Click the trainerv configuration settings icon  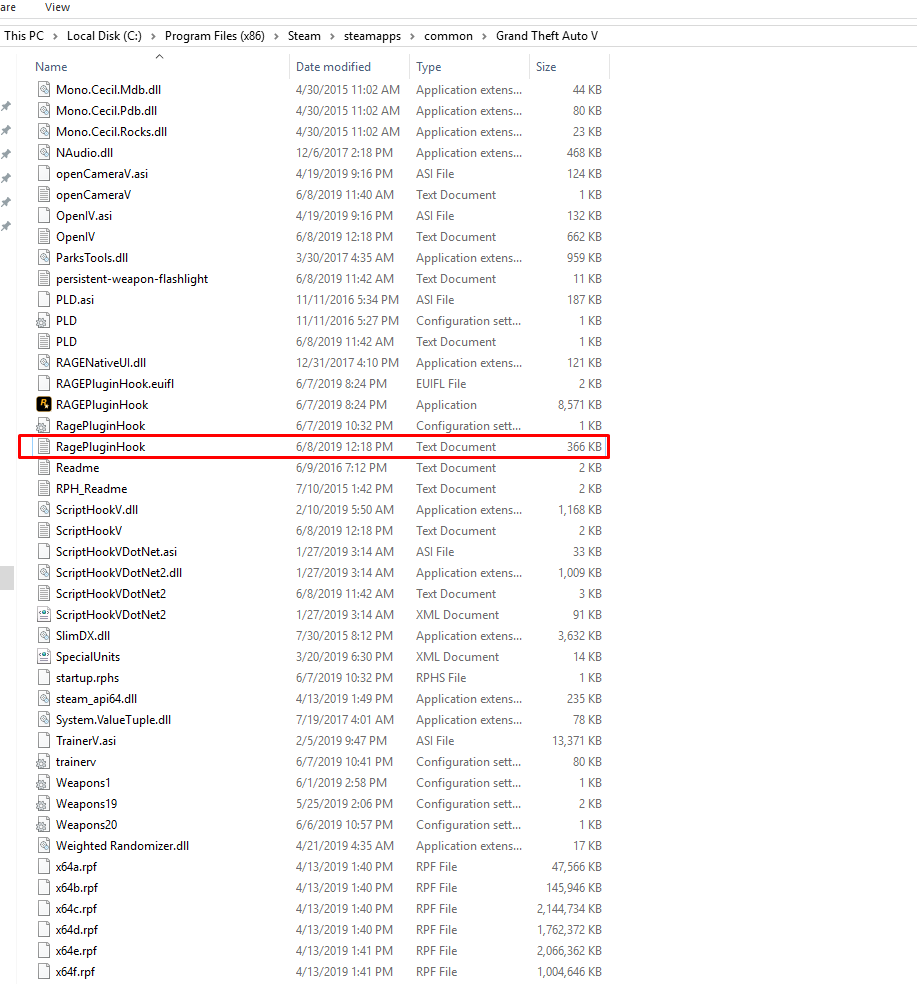click(x=43, y=761)
